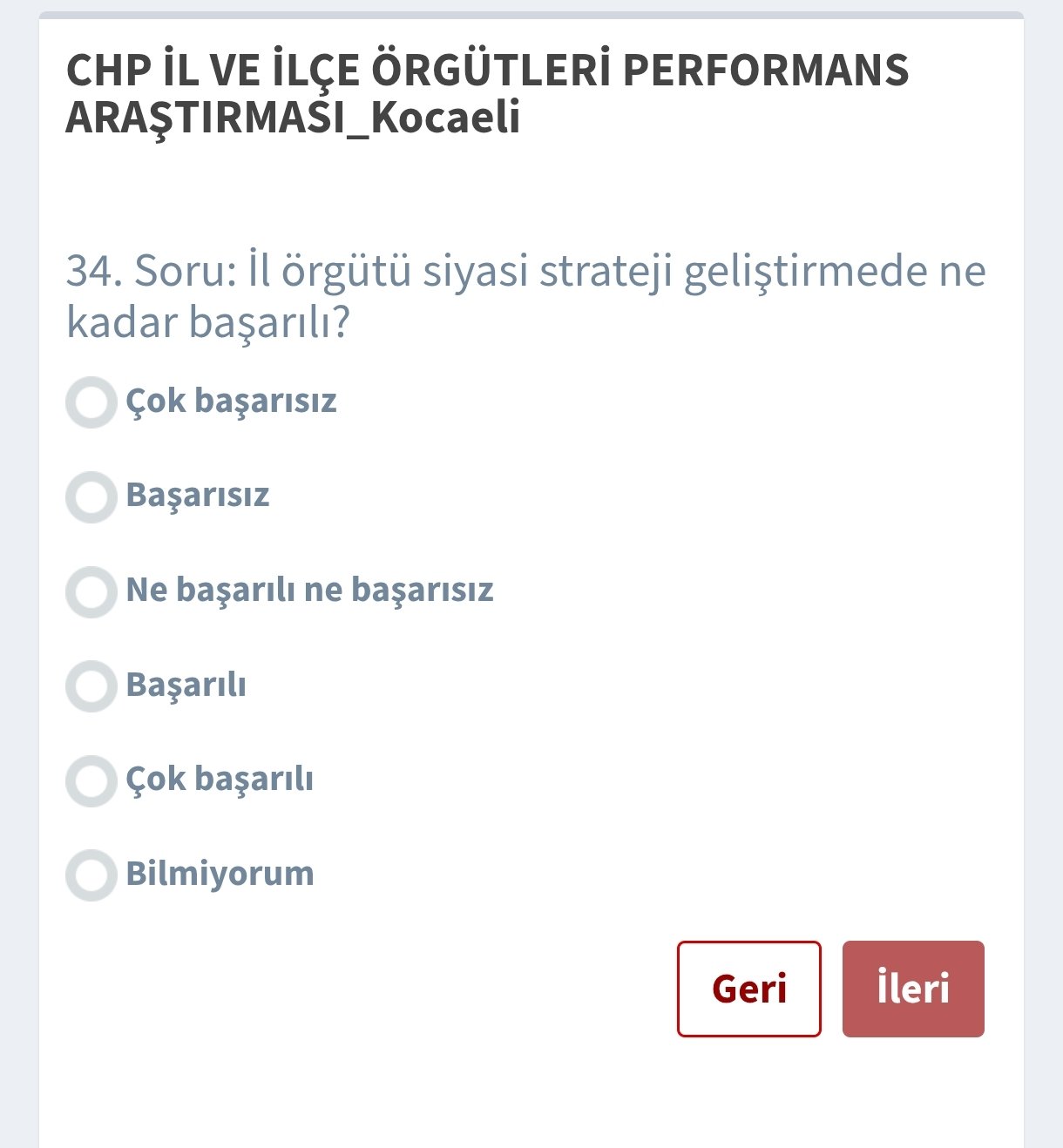Click the "Çok başarısız" answer label text

coord(231,402)
